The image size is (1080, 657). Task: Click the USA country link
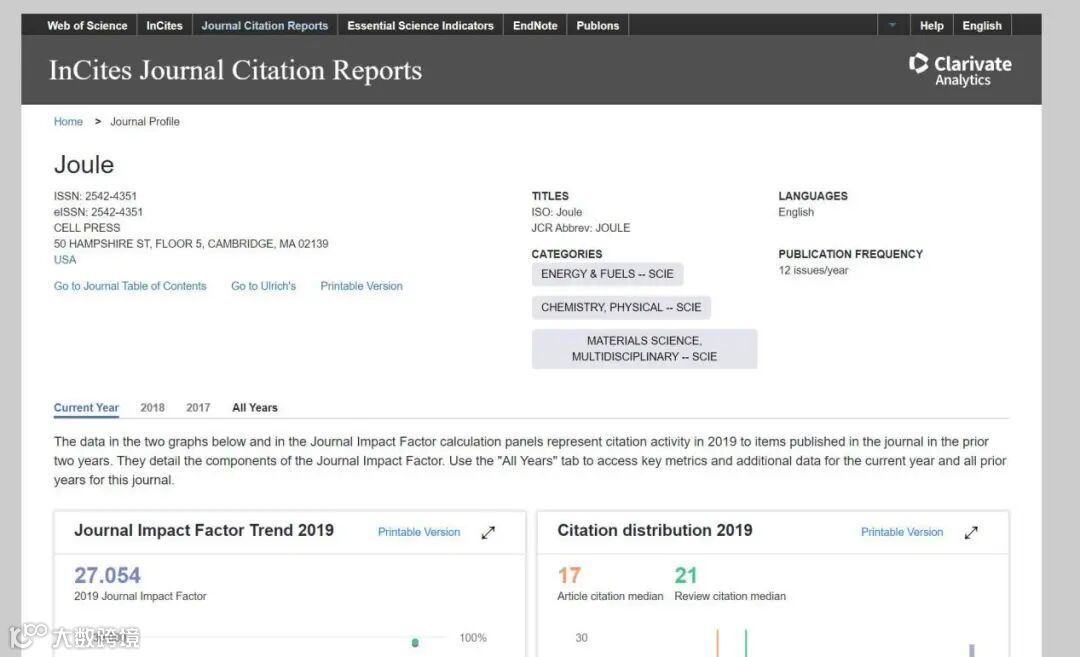click(x=65, y=260)
